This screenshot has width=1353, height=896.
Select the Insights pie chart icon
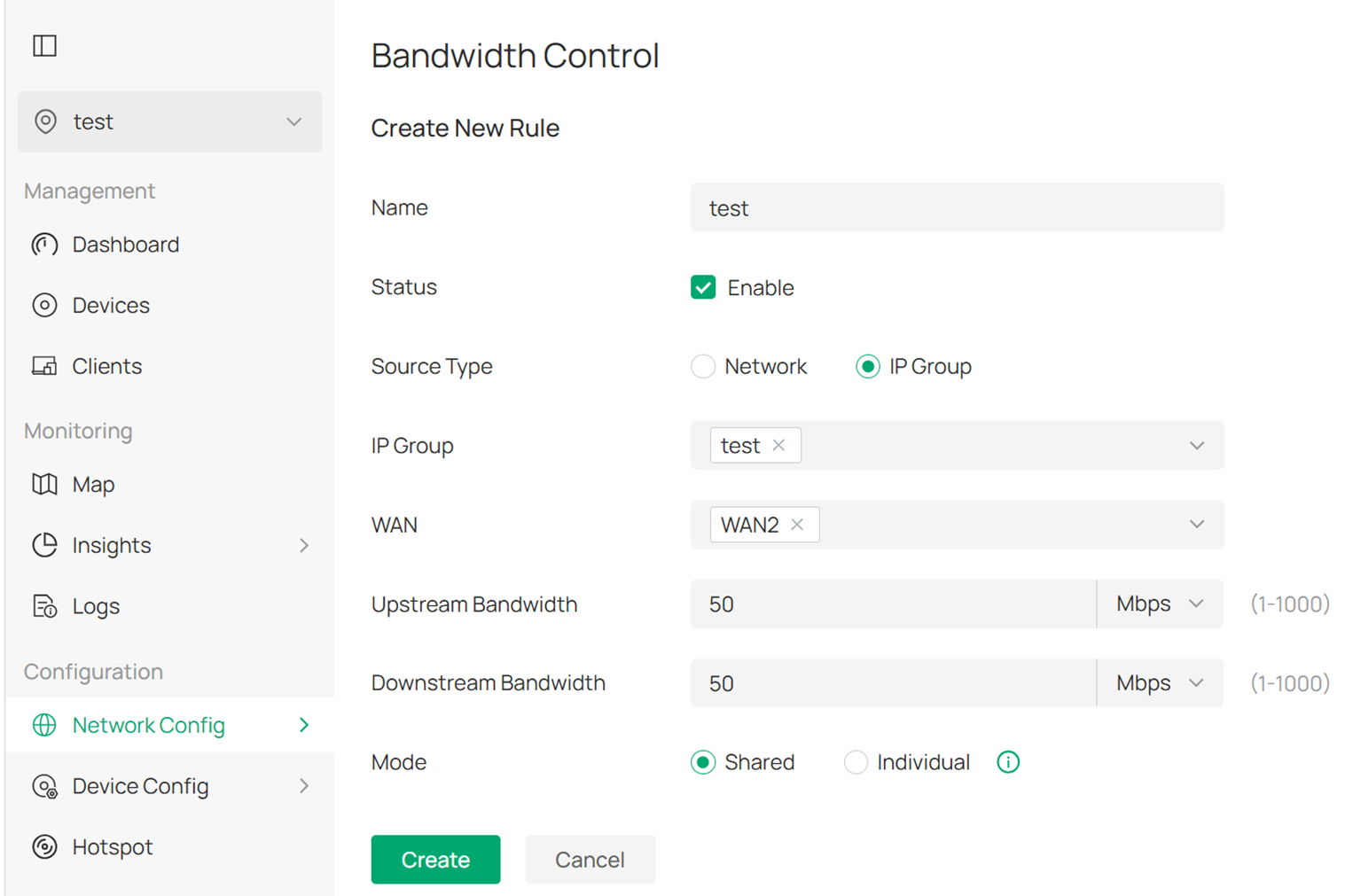(x=43, y=545)
